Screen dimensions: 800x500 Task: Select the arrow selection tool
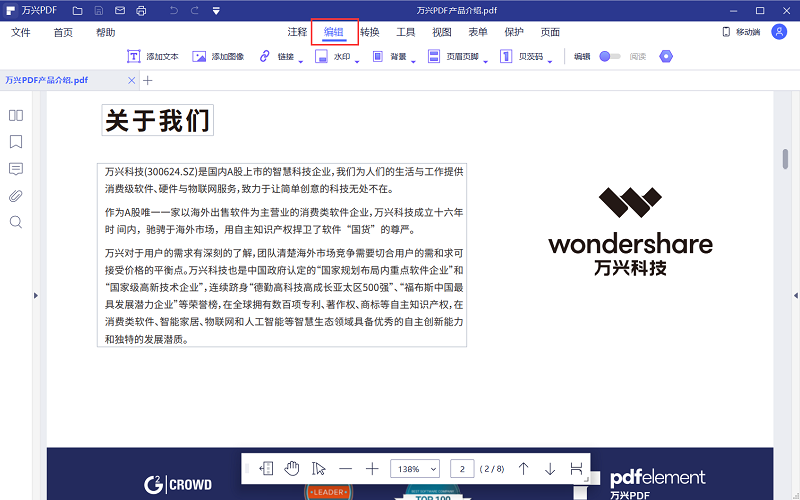[x=318, y=468]
